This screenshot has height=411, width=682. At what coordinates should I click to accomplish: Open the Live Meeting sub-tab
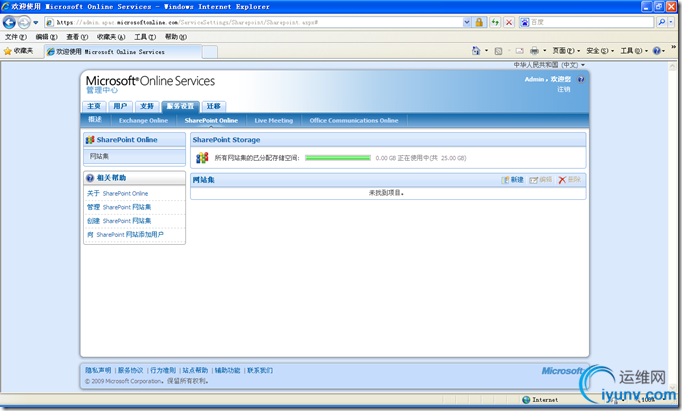coord(274,120)
